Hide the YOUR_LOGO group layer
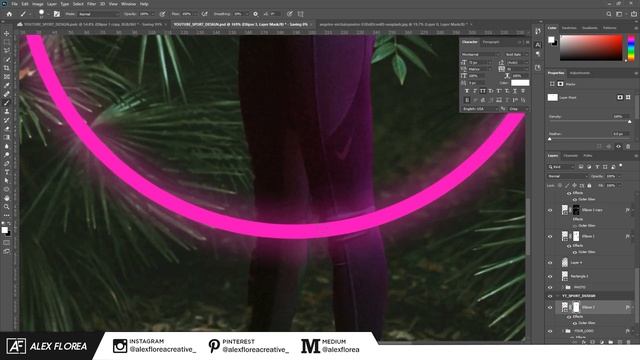640x360 pixels. (x=550, y=331)
